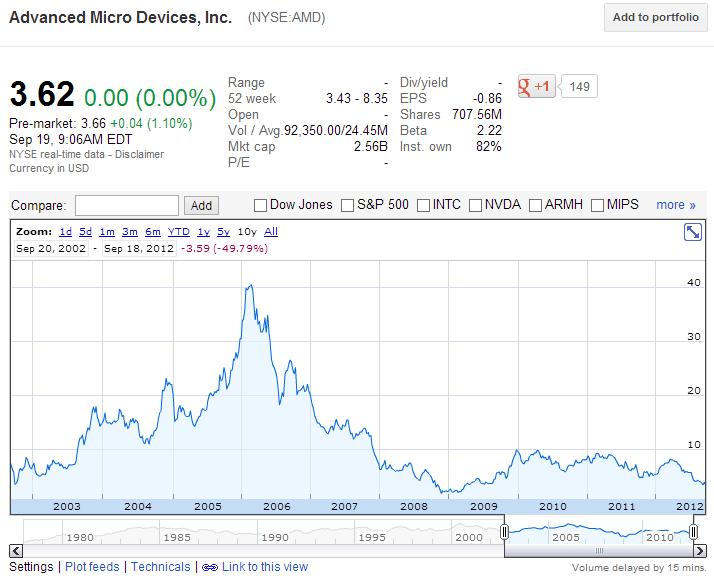Select the 5y zoom range

tap(223, 231)
